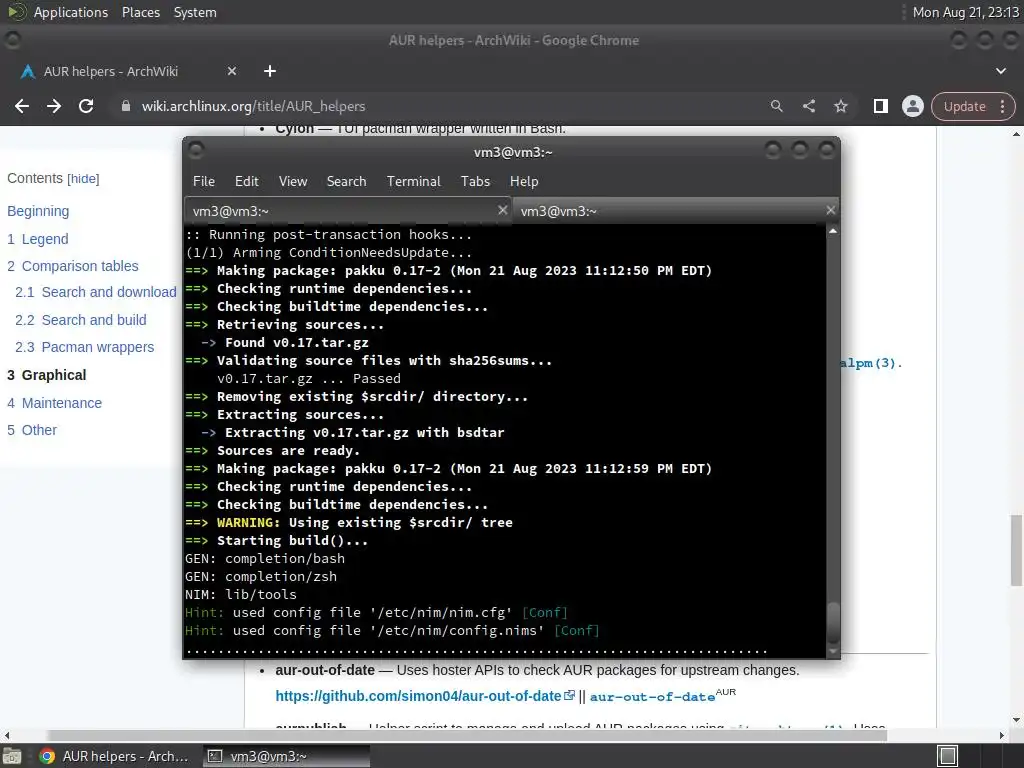Open the Places panel menu

tap(140, 12)
